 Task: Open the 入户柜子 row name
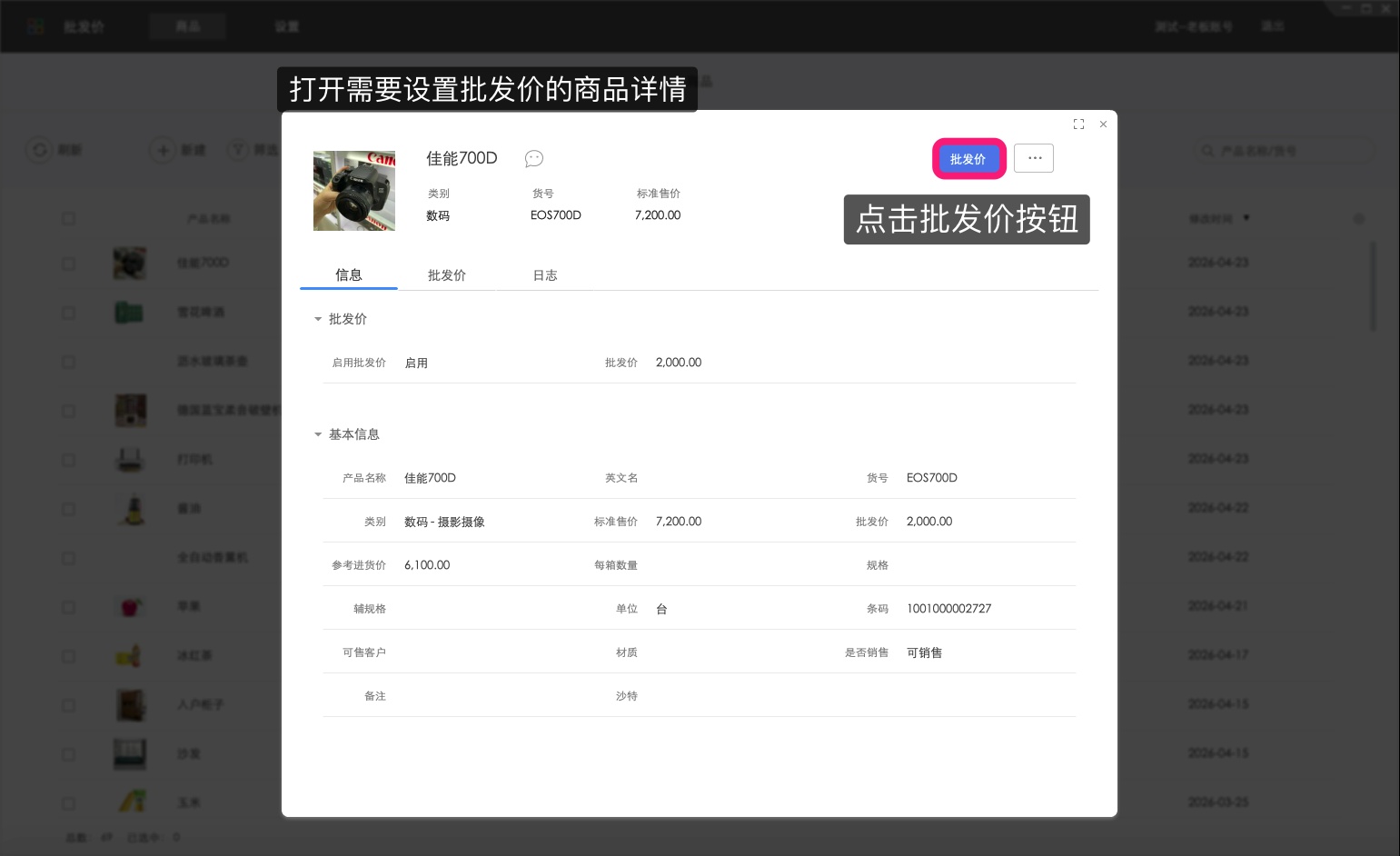click(x=200, y=705)
